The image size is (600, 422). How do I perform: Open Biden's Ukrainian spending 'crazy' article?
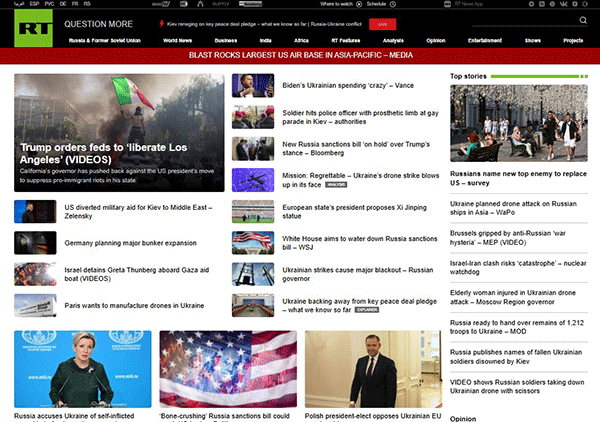348,86
